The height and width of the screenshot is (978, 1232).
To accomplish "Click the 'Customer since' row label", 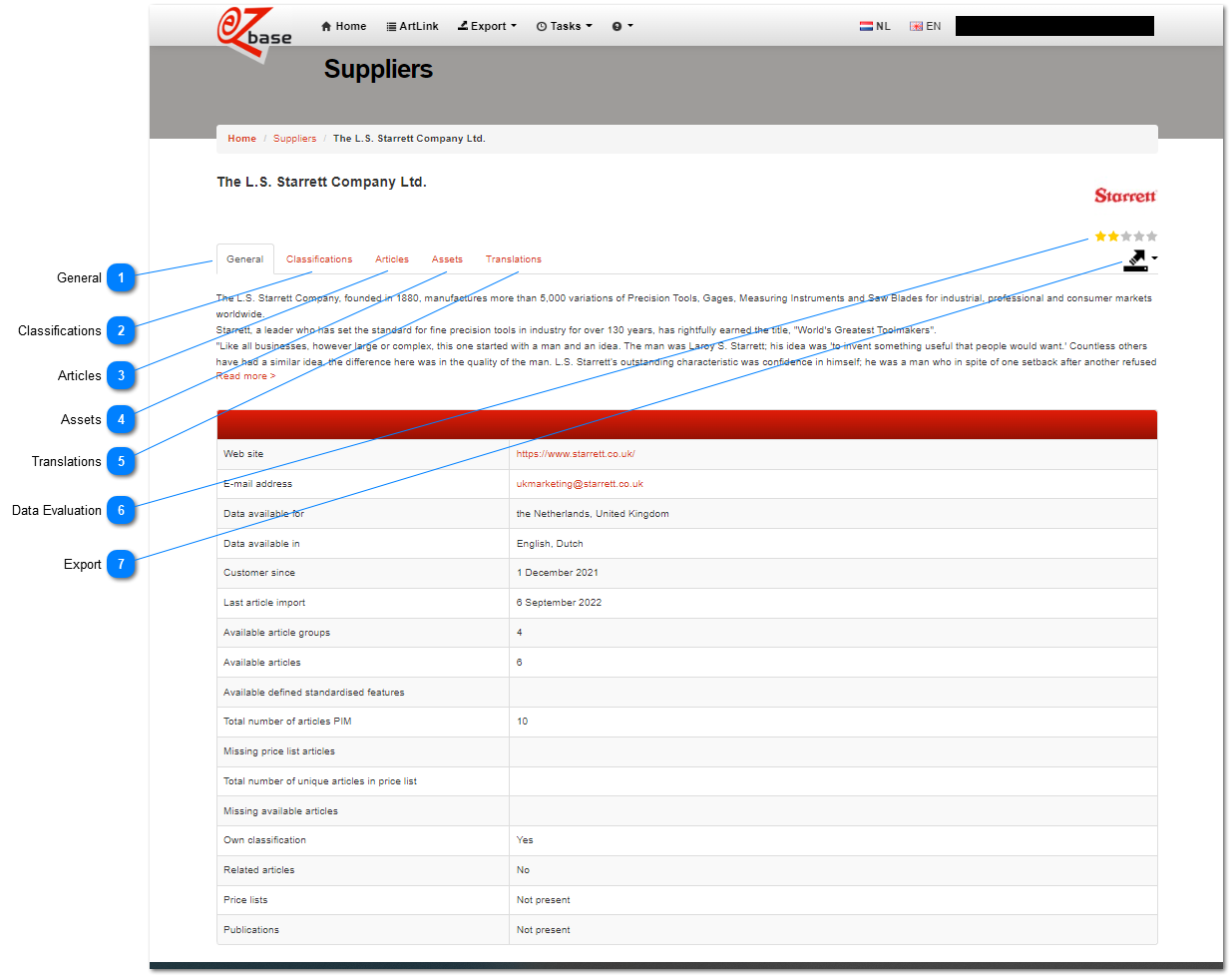I will click(x=259, y=573).
